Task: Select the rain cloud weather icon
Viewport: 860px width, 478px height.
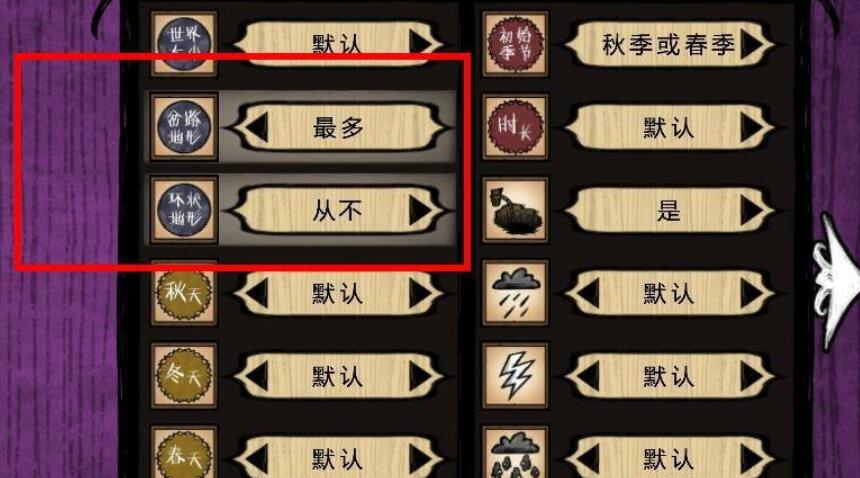Action: pyautogui.click(x=515, y=293)
